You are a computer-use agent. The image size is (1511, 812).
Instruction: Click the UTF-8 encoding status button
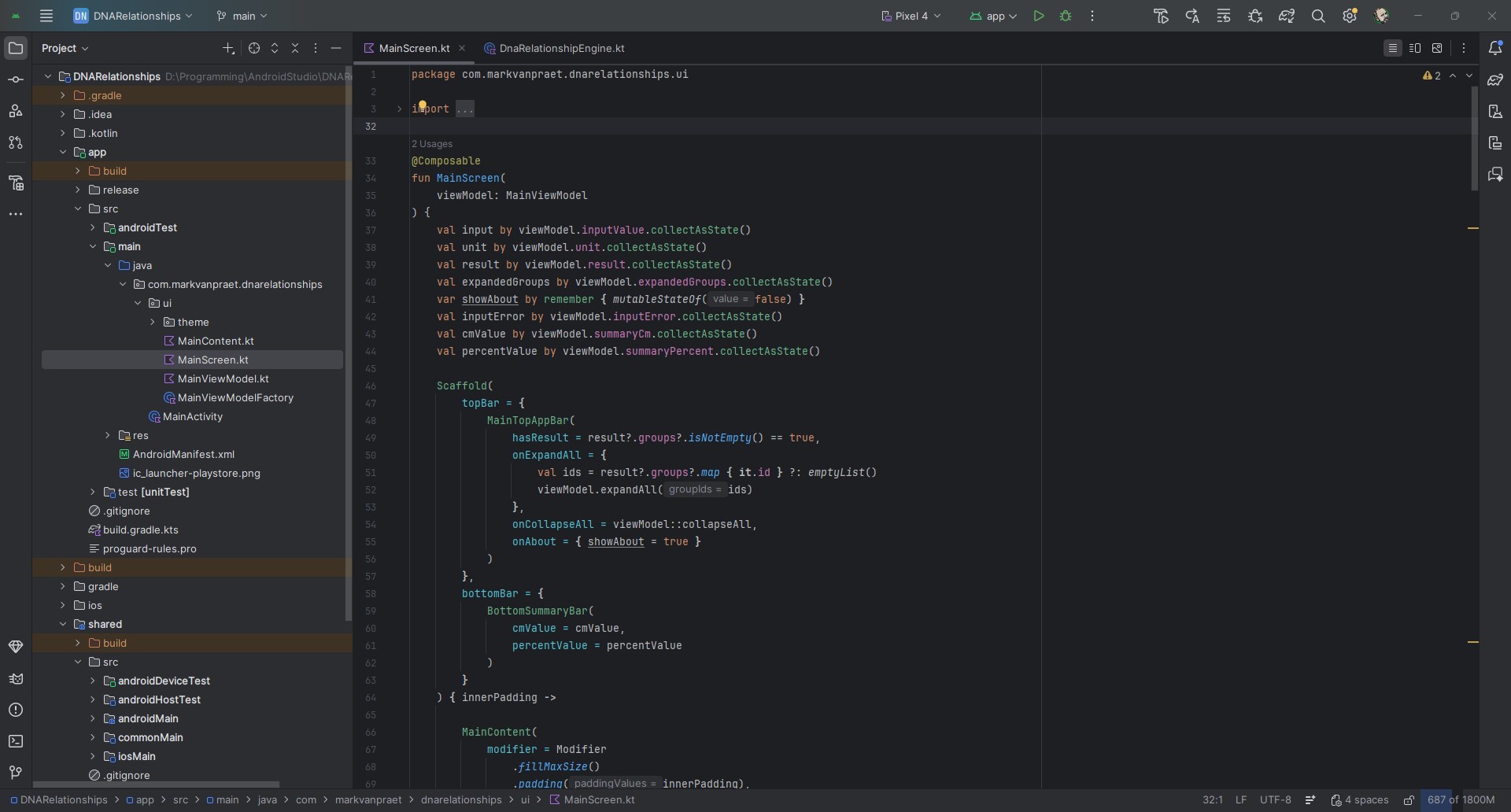1275,800
